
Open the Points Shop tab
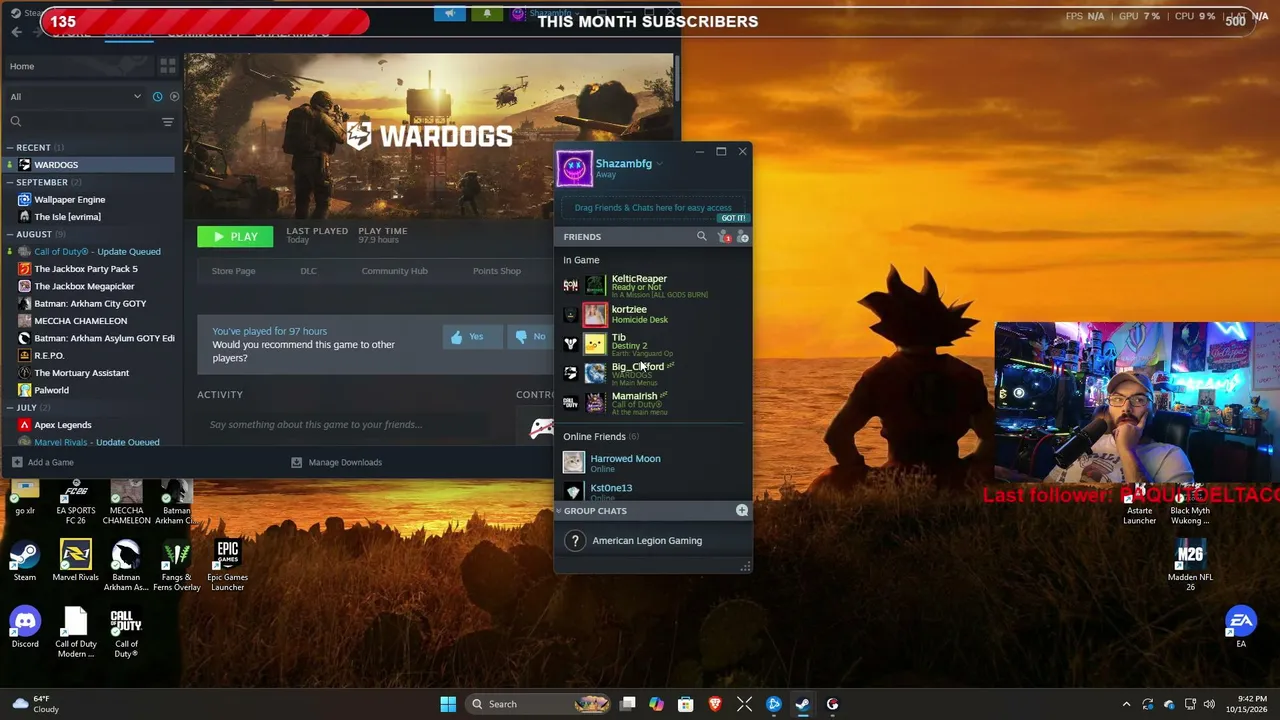497,271
